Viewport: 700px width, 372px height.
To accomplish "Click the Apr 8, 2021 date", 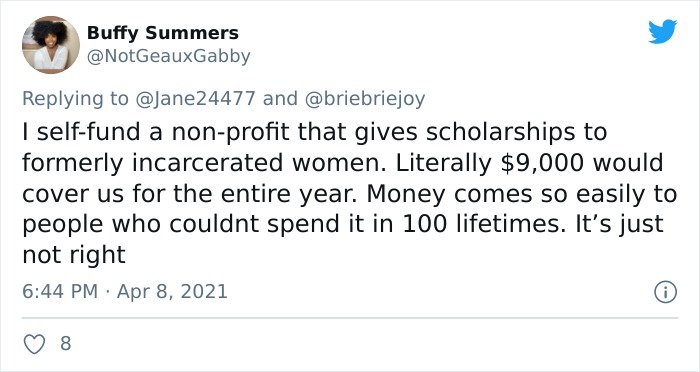I will pos(172,292).
